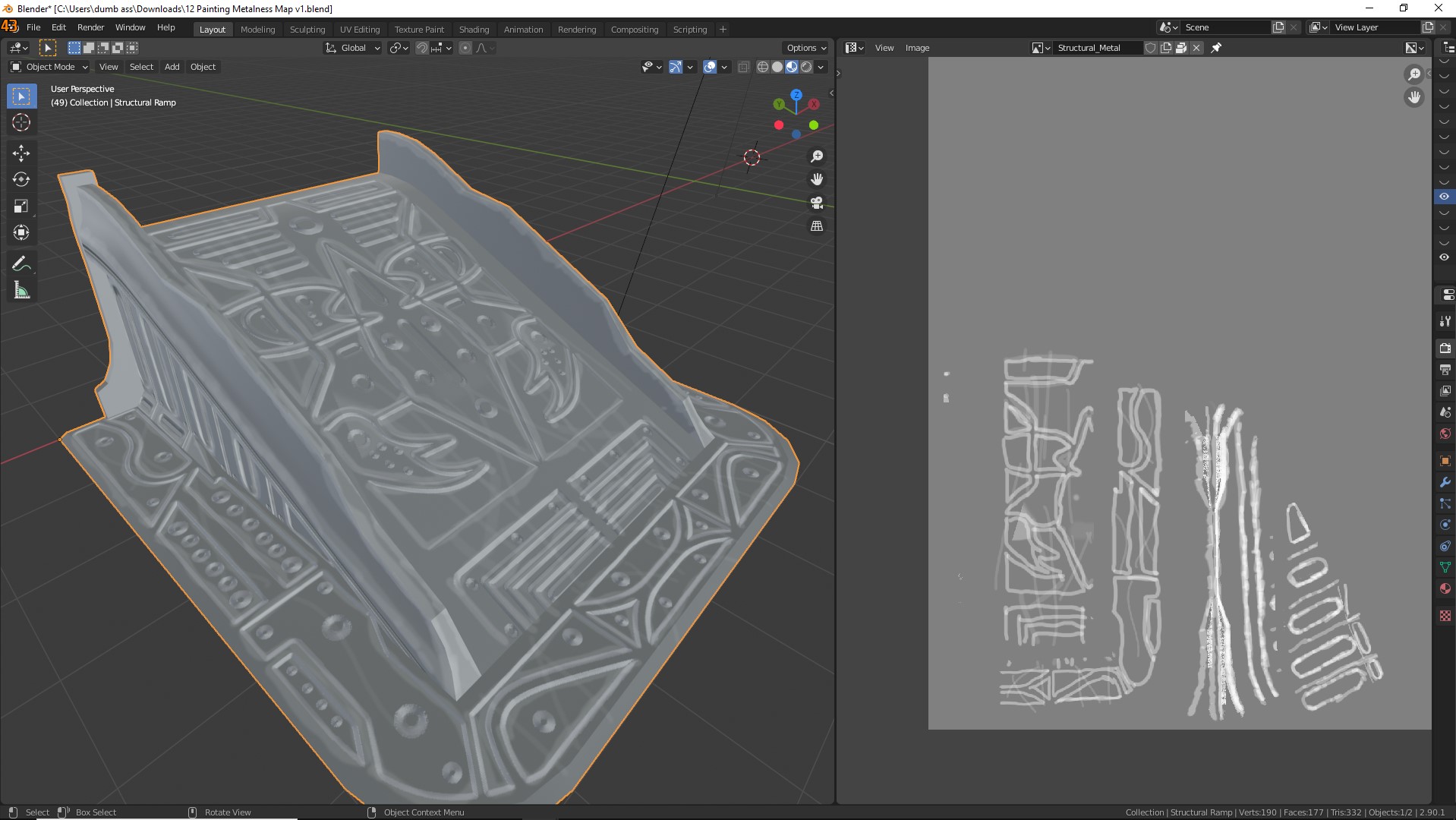Open the Render menu

pyautogui.click(x=90, y=27)
